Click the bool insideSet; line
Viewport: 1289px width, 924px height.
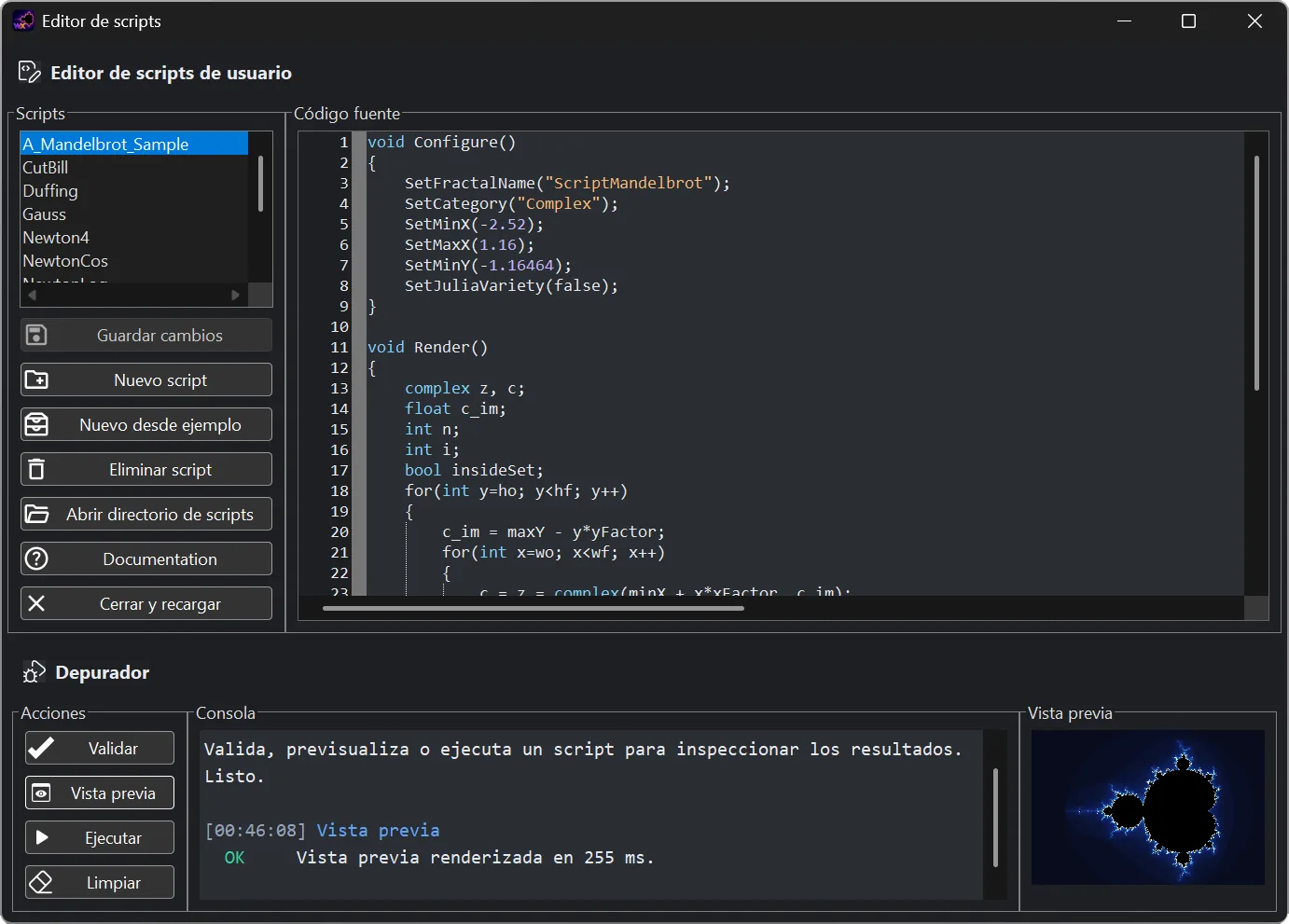tap(474, 470)
